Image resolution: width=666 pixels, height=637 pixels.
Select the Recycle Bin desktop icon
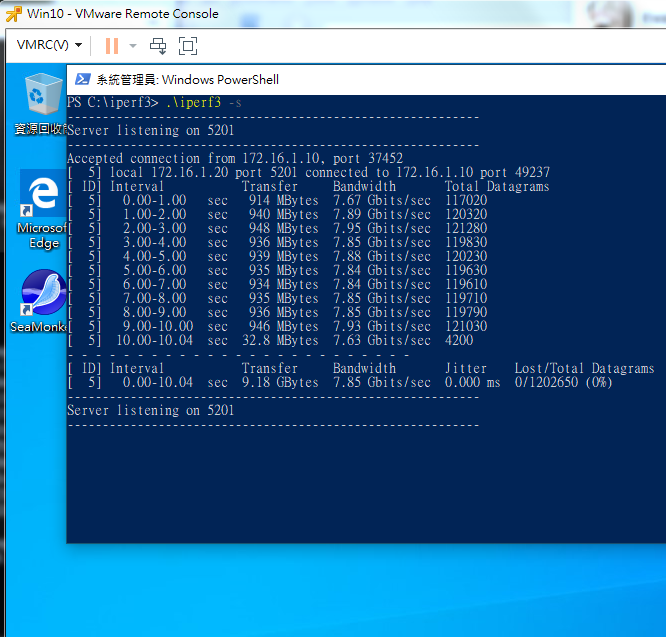coord(40,104)
